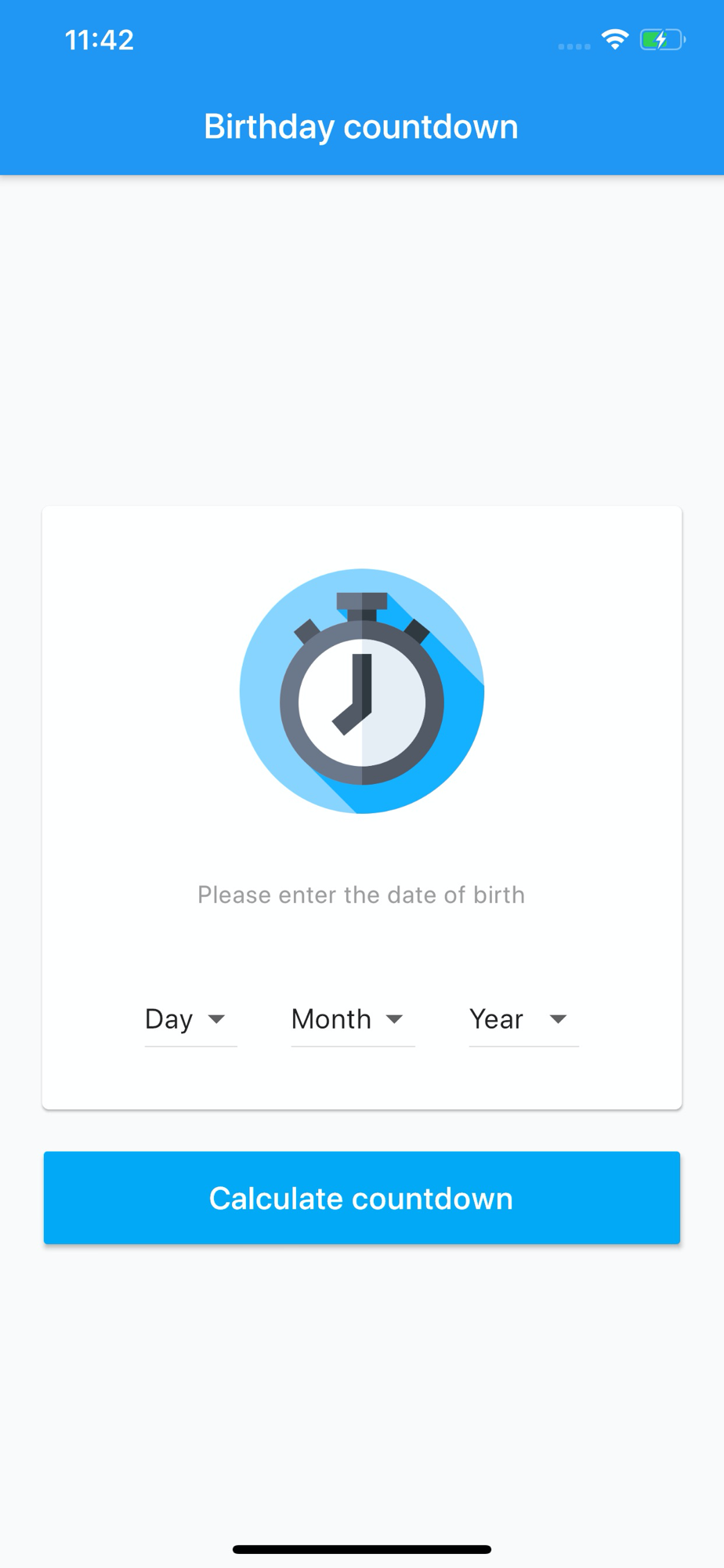Image resolution: width=724 pixels, height=1568 pixels.
Task: Open the Day dropdown
Action: tap(190, 1019)
